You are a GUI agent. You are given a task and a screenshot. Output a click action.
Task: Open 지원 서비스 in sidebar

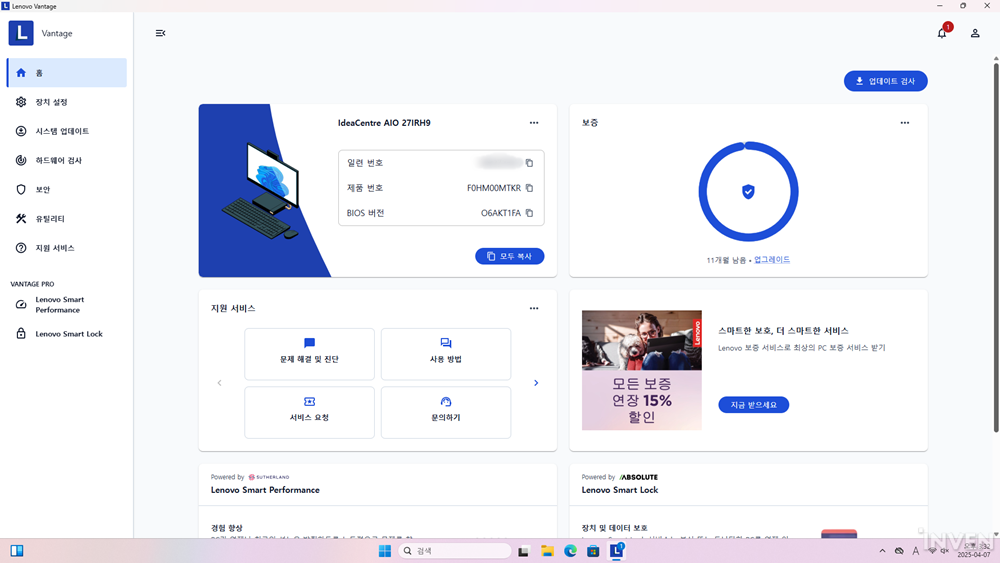[x=67, y=248]
